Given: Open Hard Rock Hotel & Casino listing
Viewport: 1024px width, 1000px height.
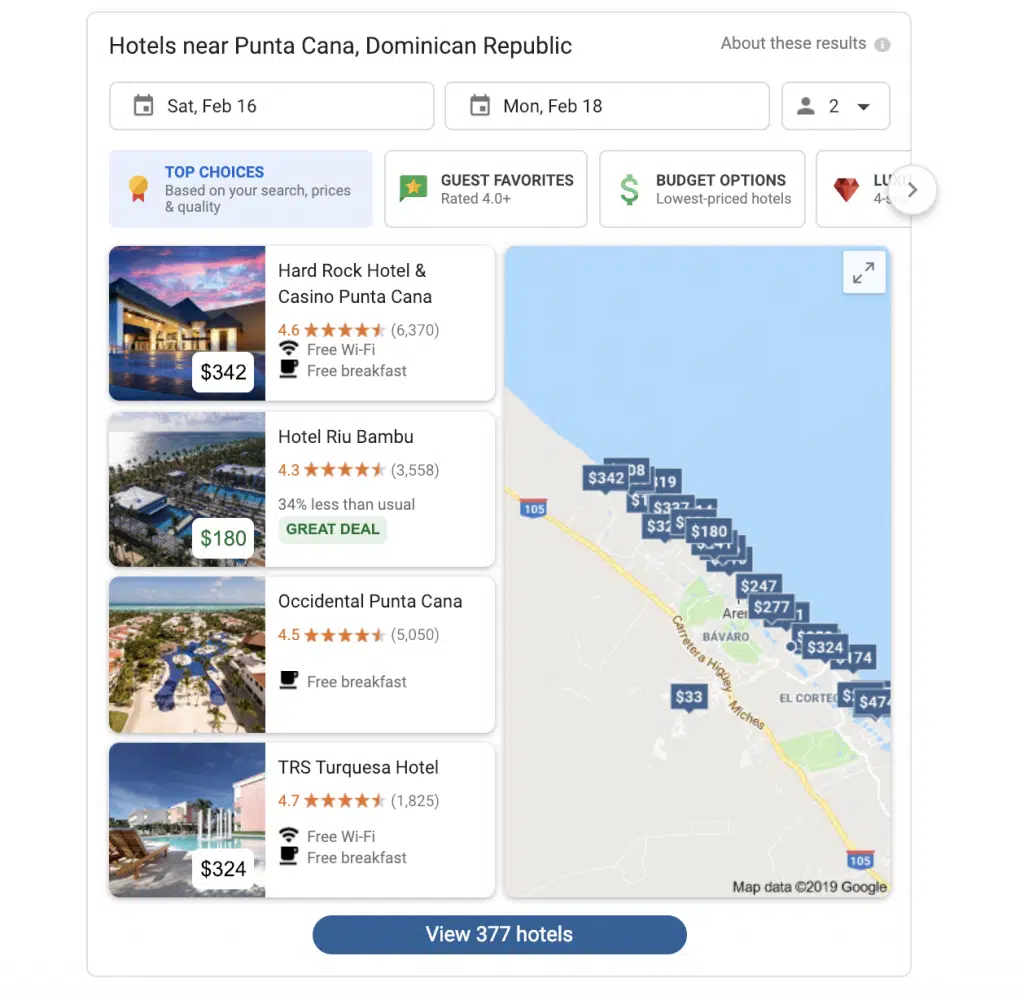Looking at the screenshot, I should tap(354, 284).
